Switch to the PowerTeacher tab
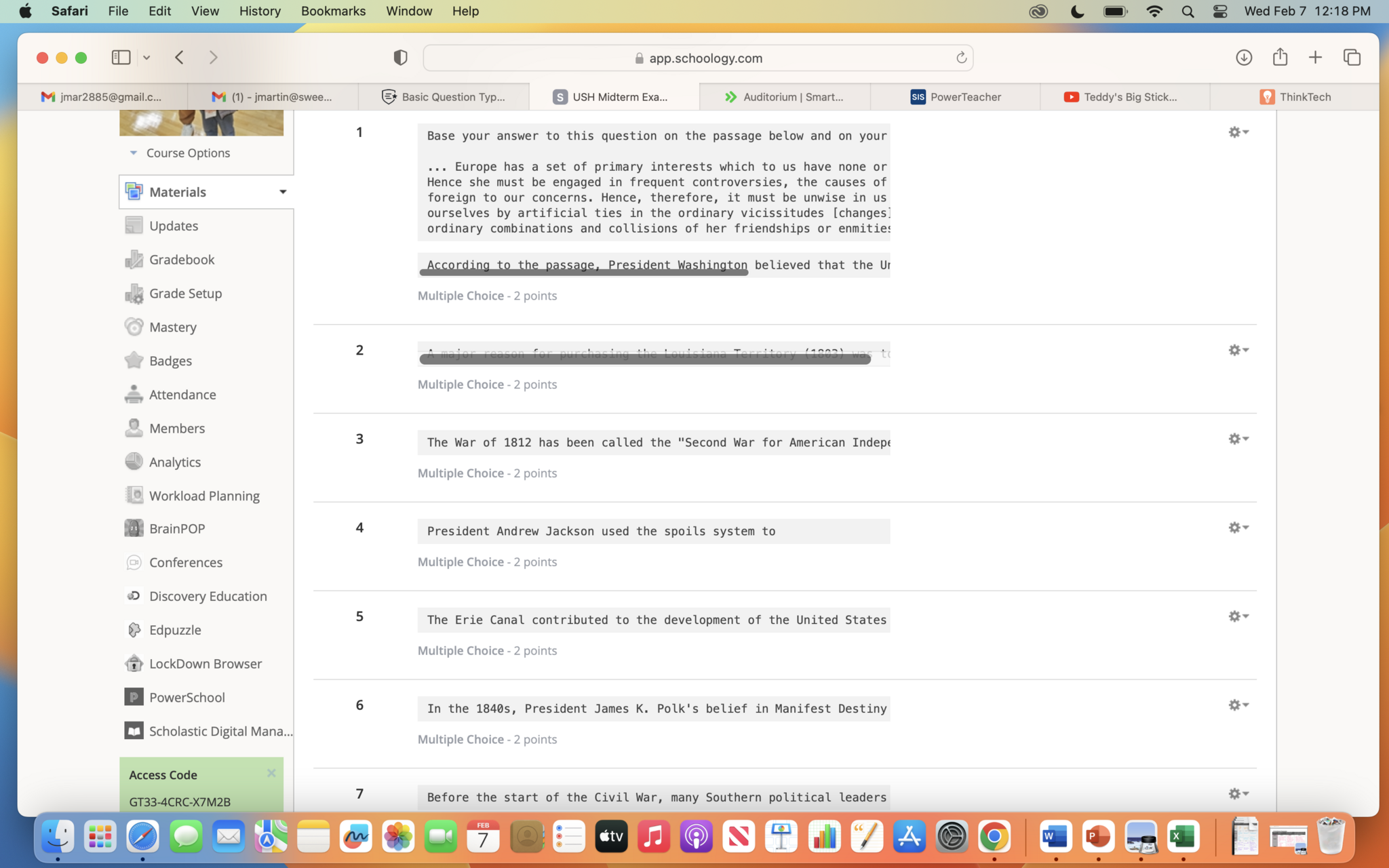 (x=955, y=97)
